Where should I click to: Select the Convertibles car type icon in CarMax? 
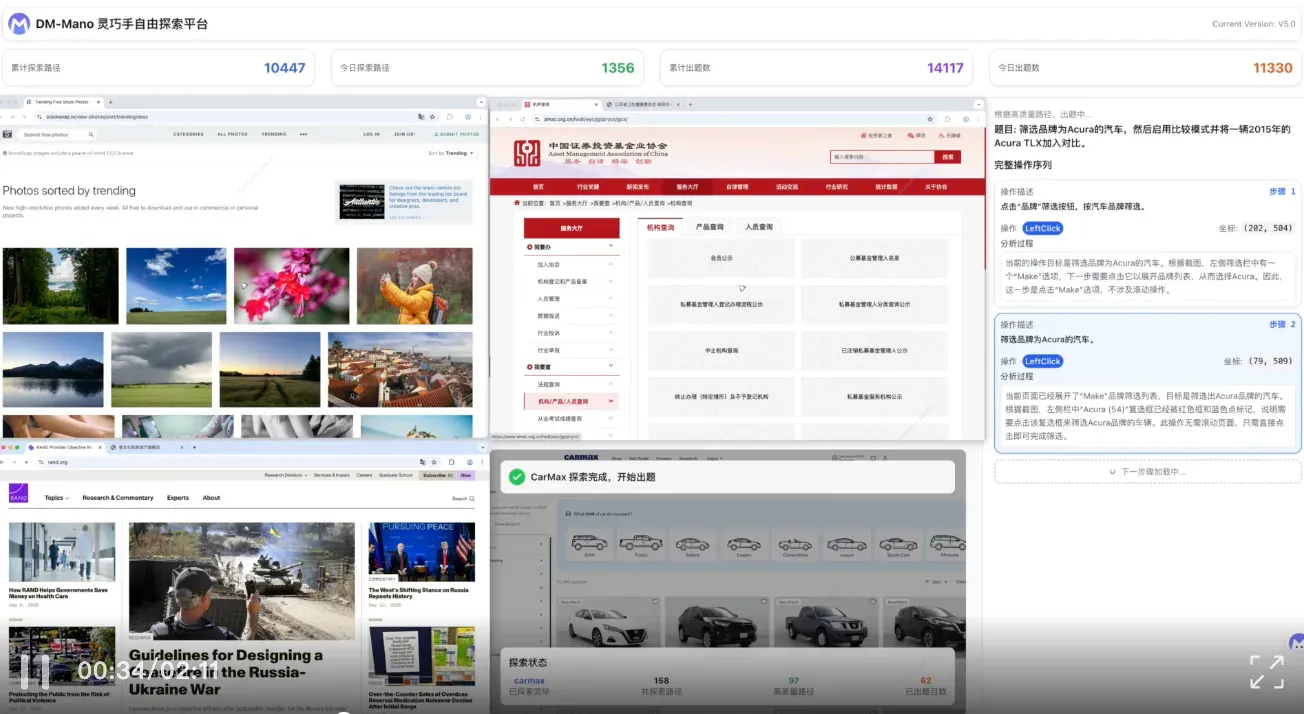coord(795,545)
